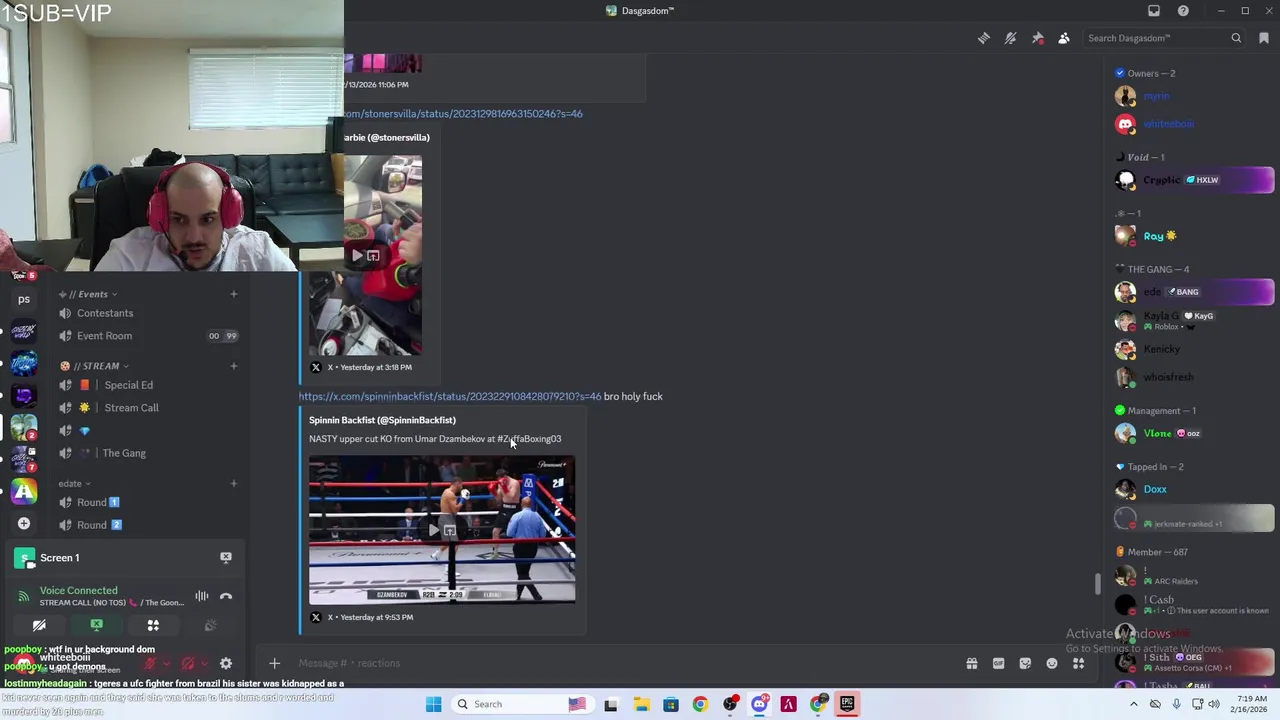Viewport: 1280px width, 720px height.
Task: Open noise suppression settings
Action: tap(202, 597)
